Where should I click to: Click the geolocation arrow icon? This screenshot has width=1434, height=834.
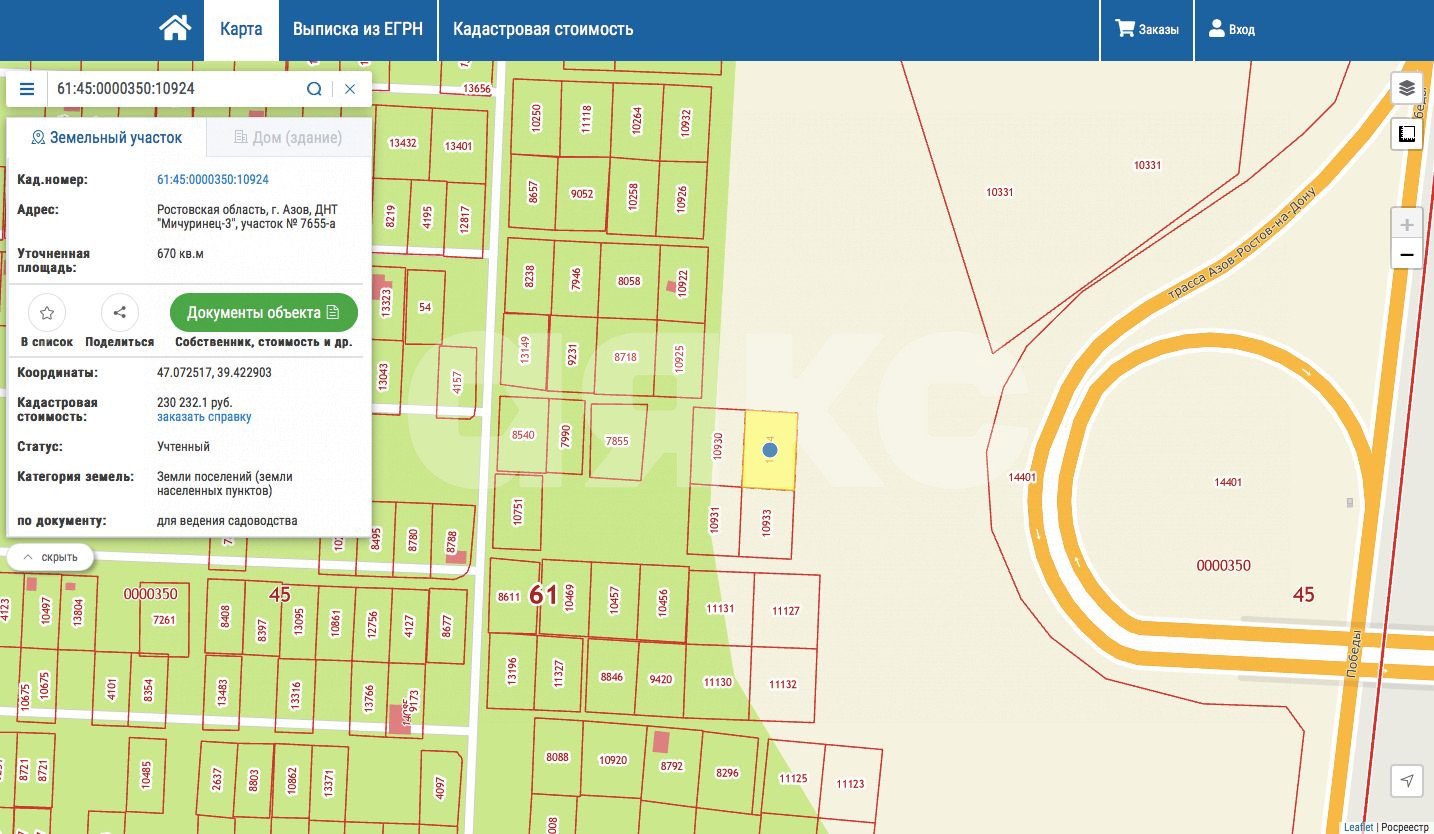point(1407,781)
